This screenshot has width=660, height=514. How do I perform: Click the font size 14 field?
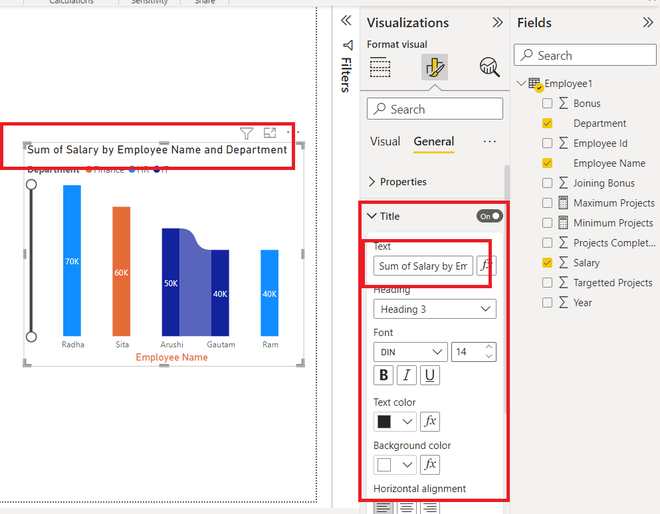pos(468,352)
